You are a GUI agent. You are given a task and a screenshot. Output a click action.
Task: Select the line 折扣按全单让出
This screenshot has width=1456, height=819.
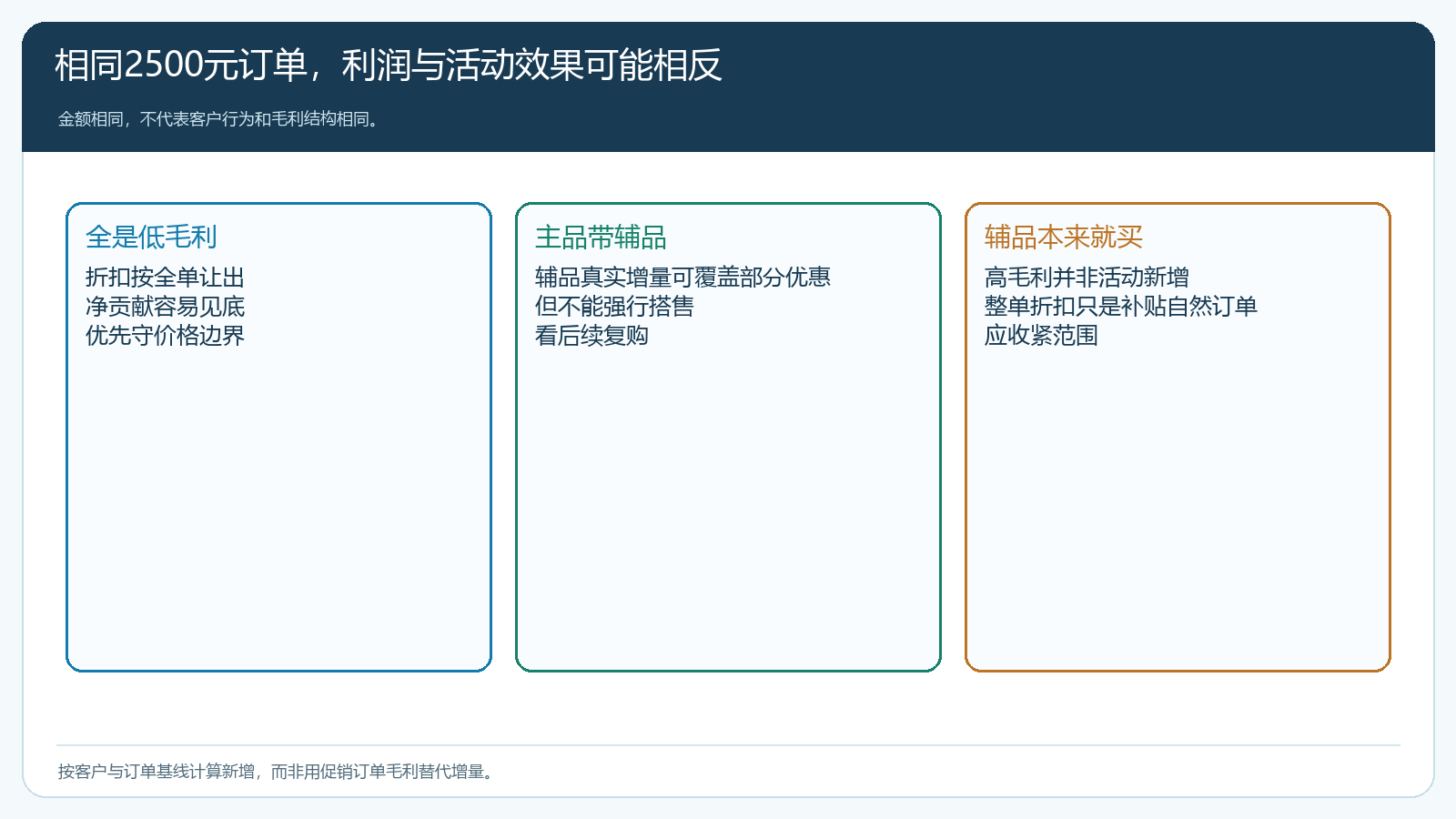tap(165, 278)
